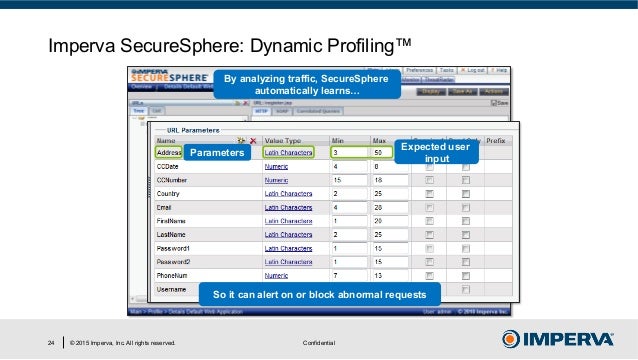Toggle first checkbox in CCDate row
638x360 pixels.
coord(429,167)
